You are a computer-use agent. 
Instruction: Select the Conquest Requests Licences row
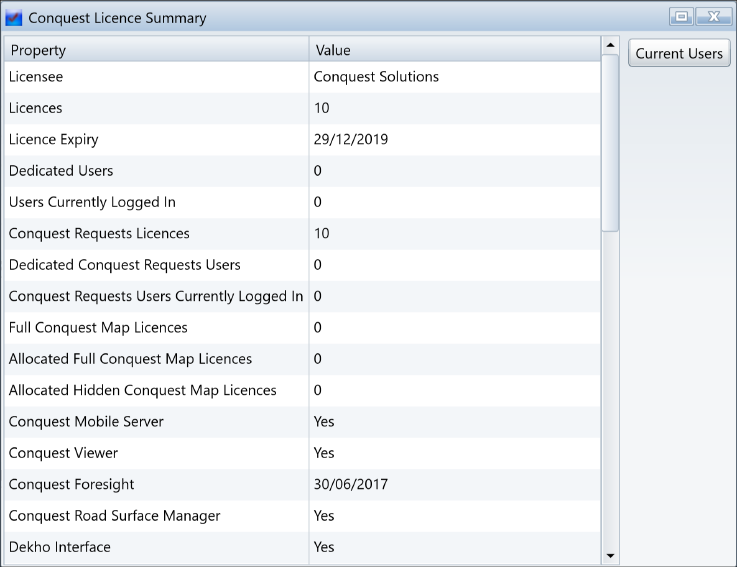pyautogui.click(x=302, y=234)
